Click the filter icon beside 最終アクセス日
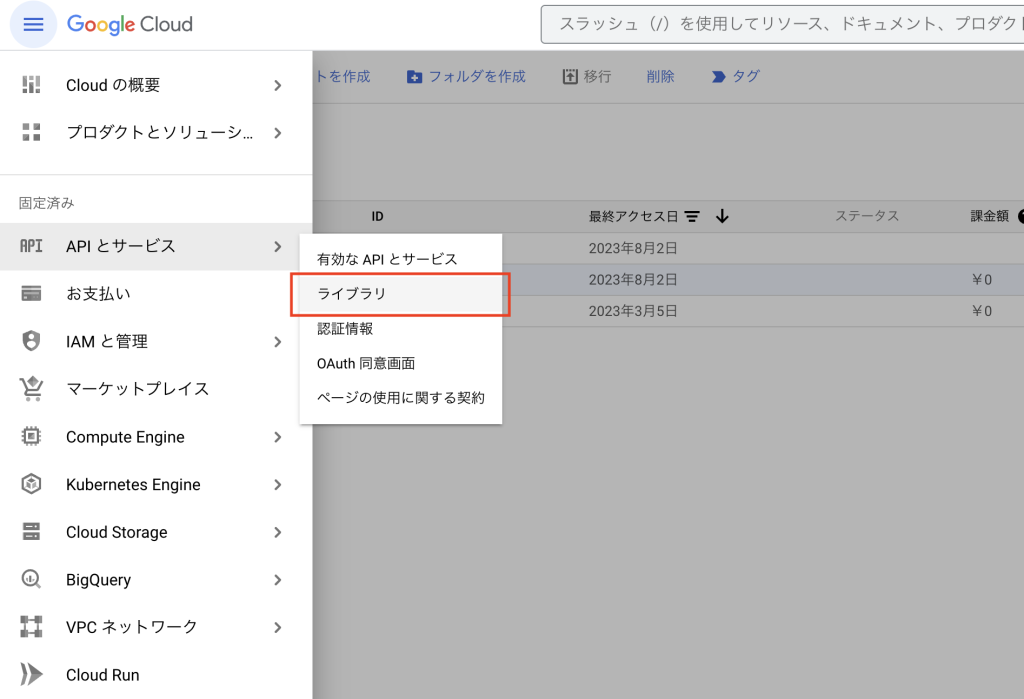The image size is (1024, 699). click(692, 216)
